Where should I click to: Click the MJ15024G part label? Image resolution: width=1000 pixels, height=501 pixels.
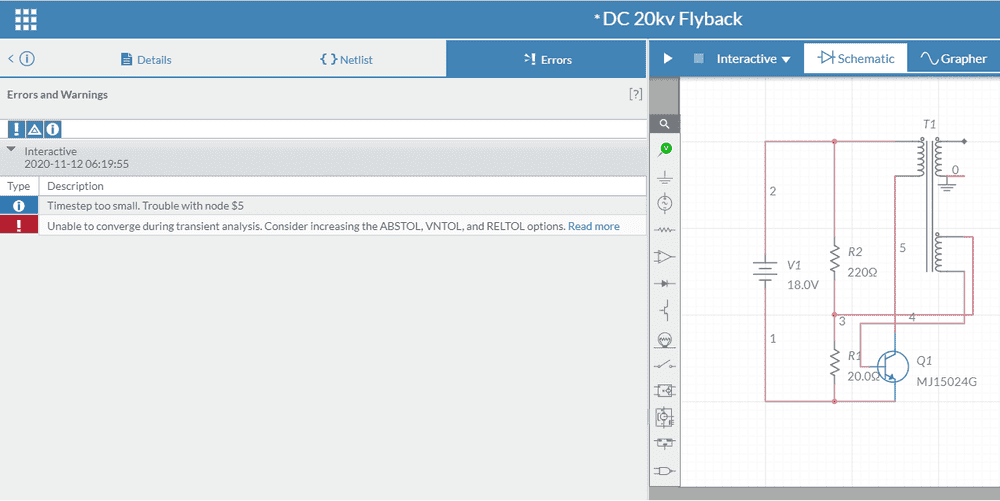tap(946, 382)
